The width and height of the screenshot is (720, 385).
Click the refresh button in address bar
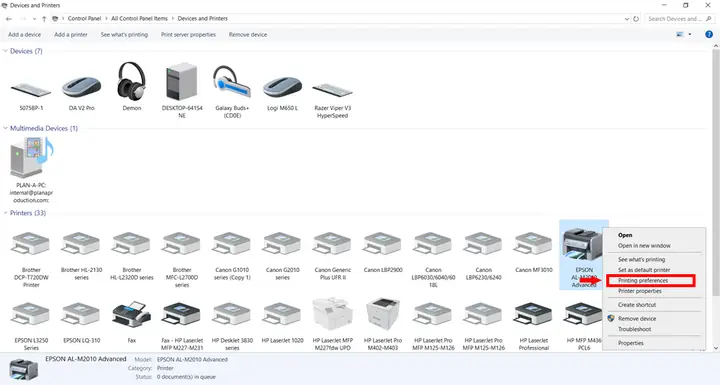click(636, 19)
